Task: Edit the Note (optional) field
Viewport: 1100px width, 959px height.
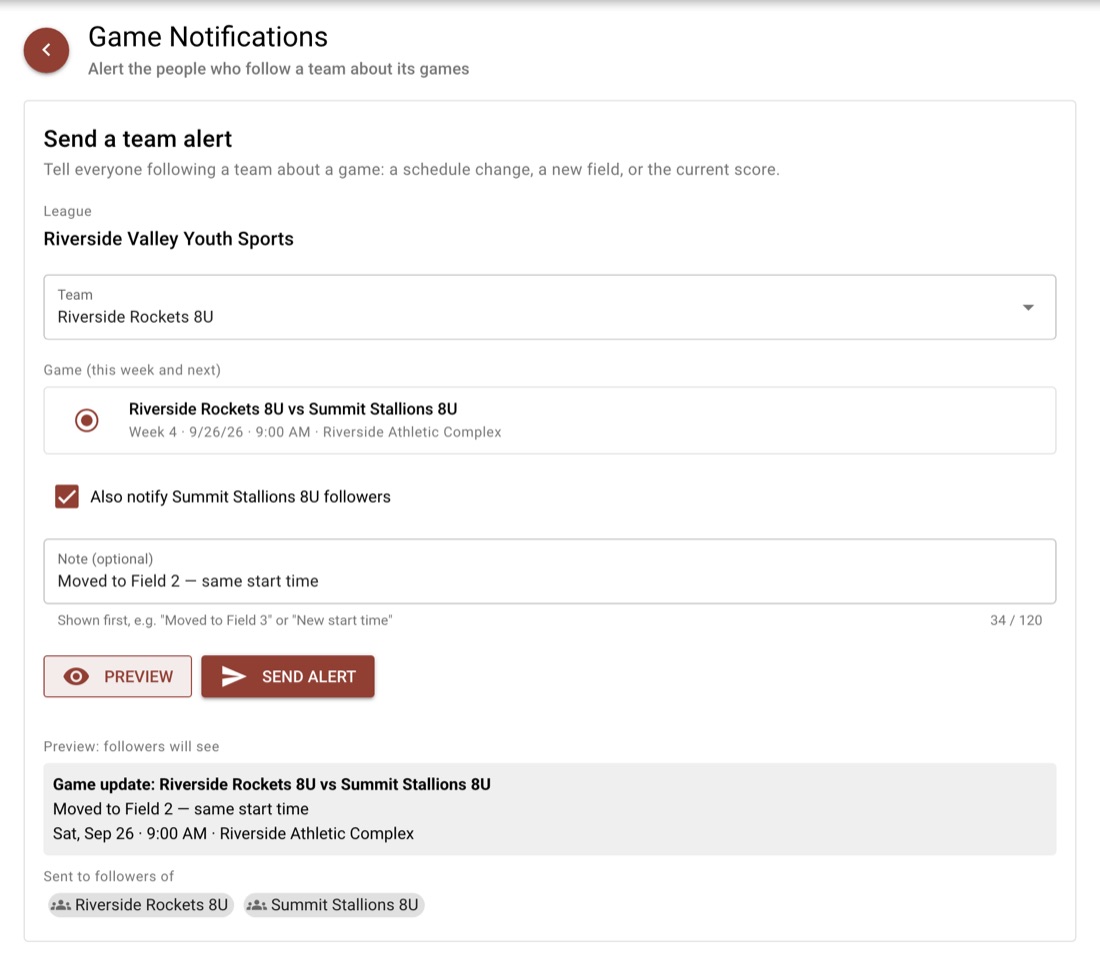Action: coord(549,571)
